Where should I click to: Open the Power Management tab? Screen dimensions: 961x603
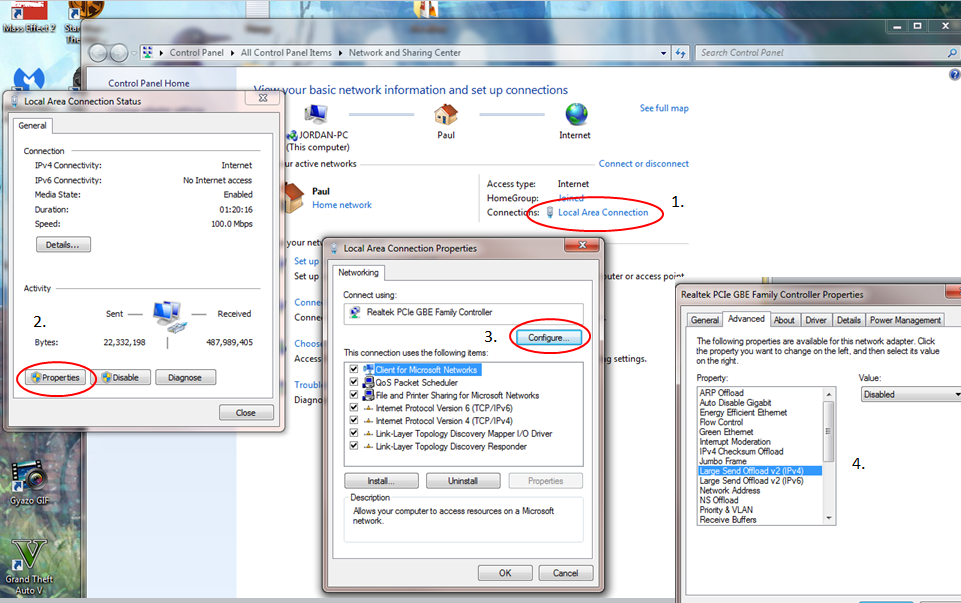[905, 320]
